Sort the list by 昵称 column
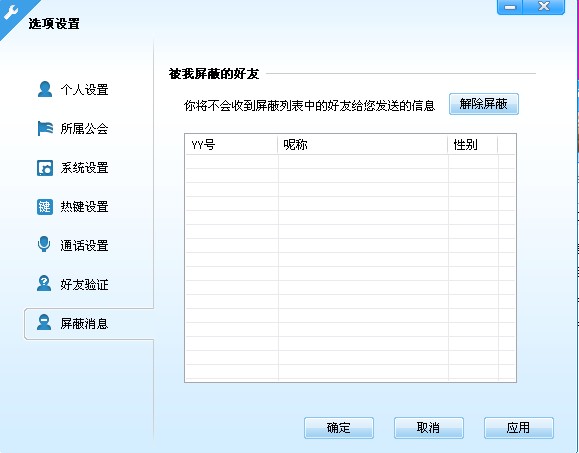This screenshot has height=453, width=579. click(x=363, y=145)
